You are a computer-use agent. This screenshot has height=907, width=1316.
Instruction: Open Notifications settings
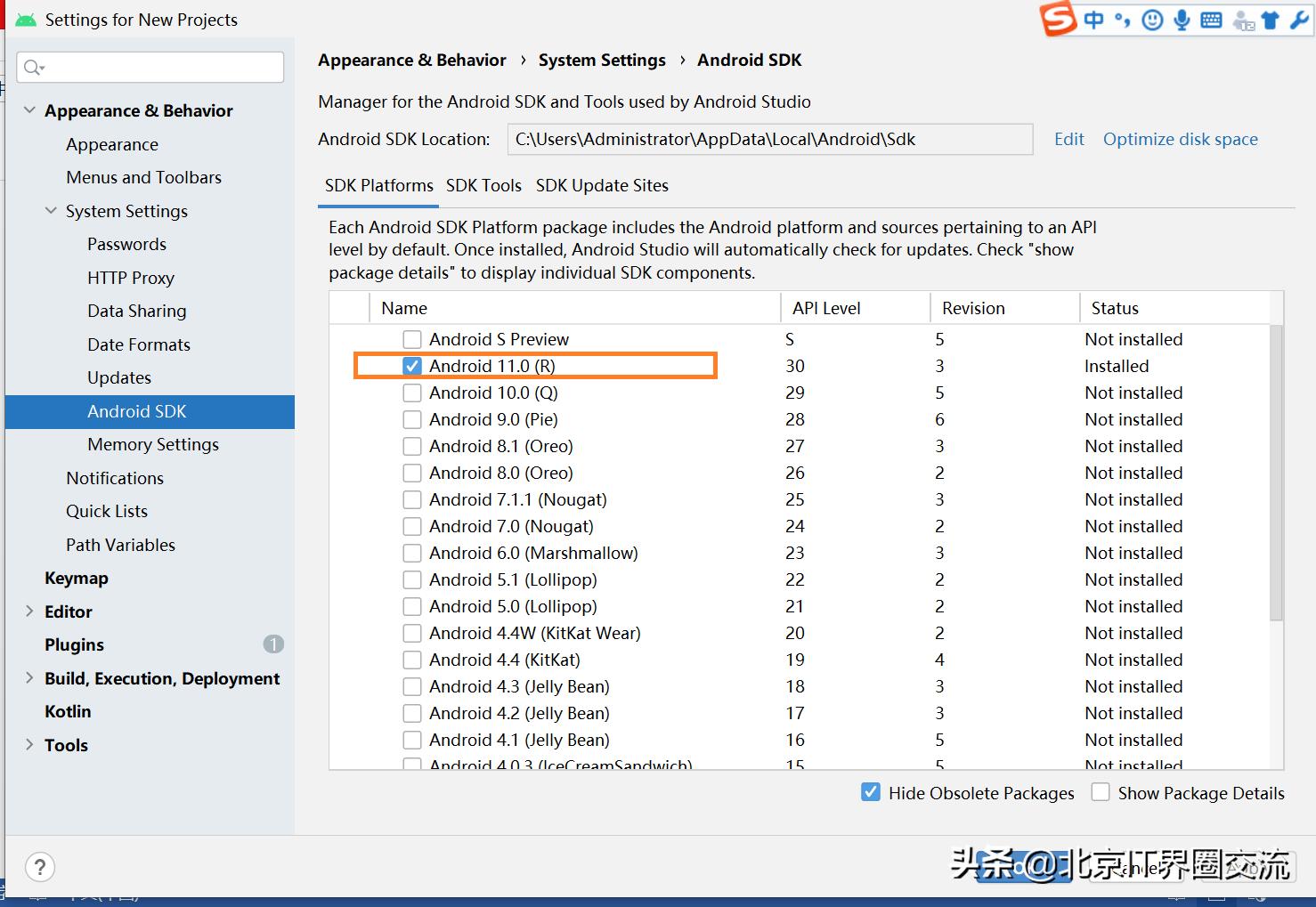115,478
